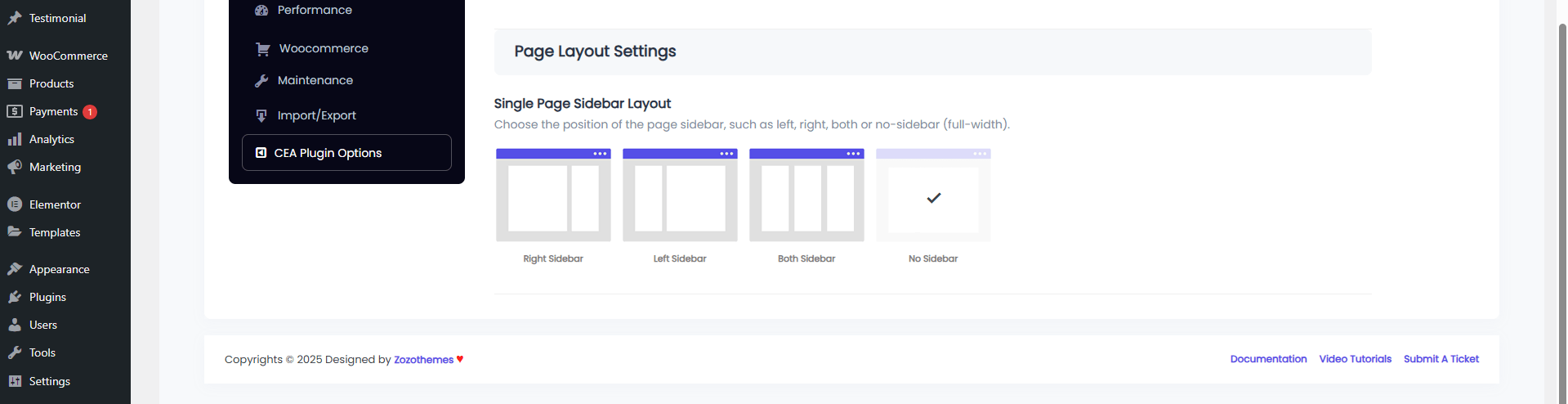This screenshot has width=1568, height=404.
Task: Open the Templates admin menu
Action: pyautogui.click(x=55, y=232)
